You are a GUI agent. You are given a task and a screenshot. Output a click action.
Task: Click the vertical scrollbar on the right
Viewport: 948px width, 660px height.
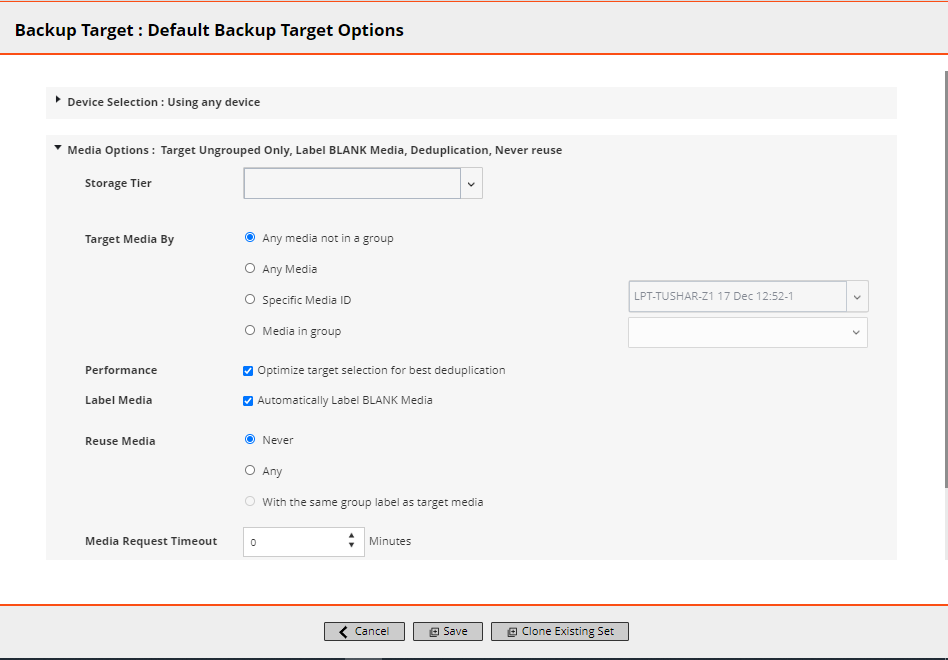tap(945, 300)
